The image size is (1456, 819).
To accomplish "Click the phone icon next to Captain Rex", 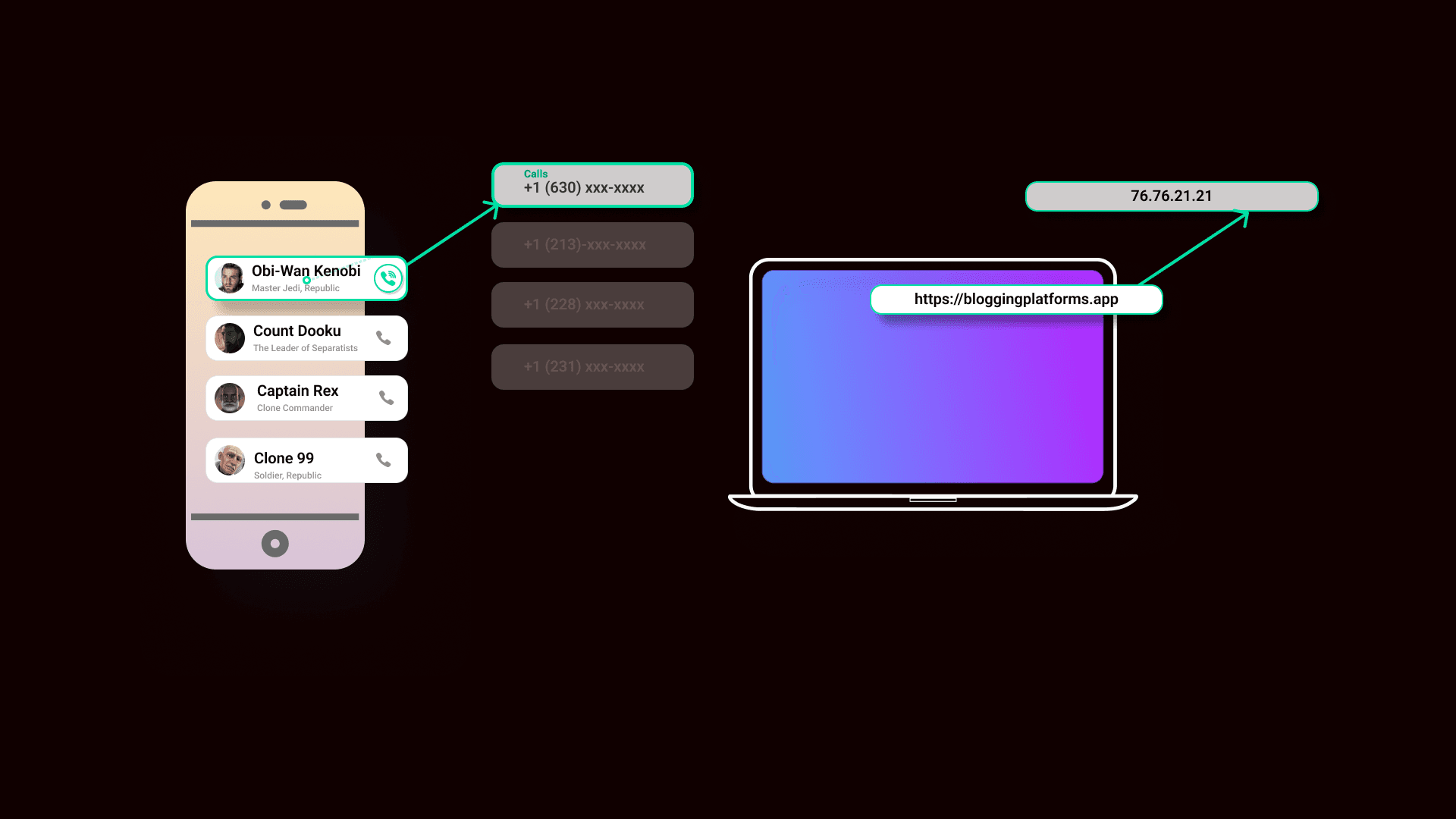I will tap(385, 397).
